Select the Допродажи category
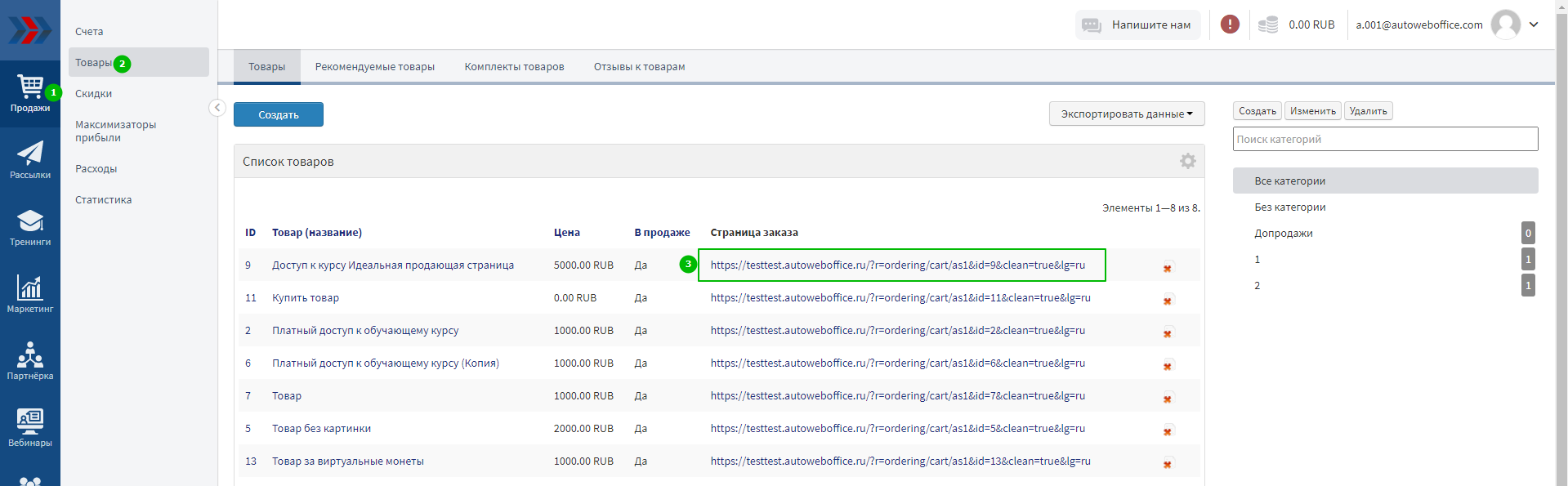This screenshot has width=1568, height=486. pyautogui.click(x=1283, y=234)
